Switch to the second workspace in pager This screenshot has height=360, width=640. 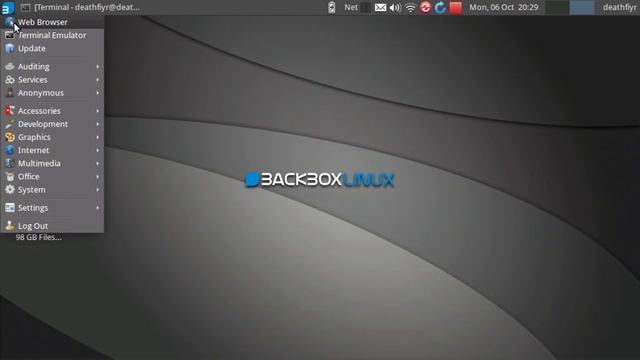tap(582, 7)
